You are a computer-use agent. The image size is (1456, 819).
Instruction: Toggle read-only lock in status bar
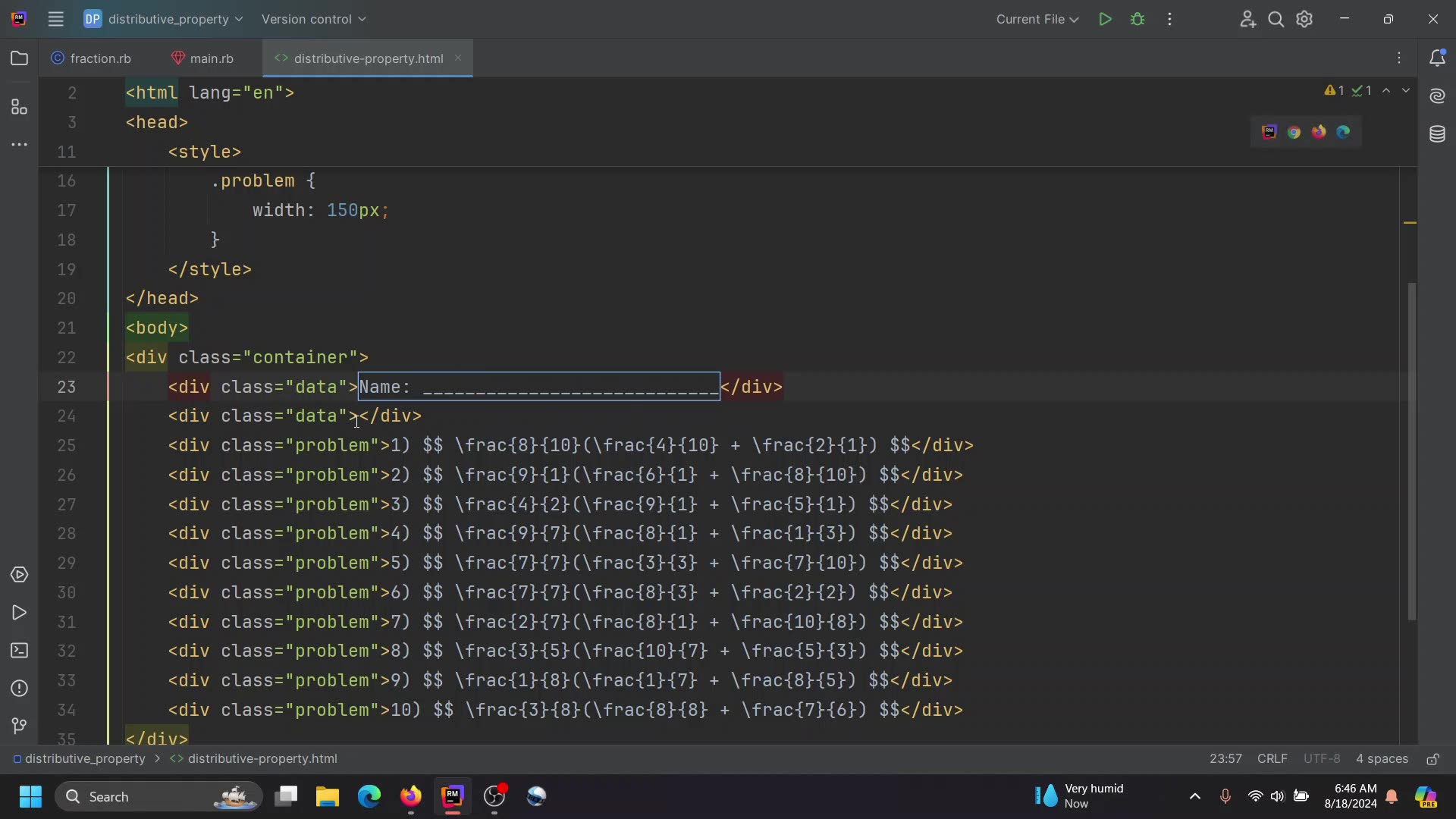(1432, 759)
